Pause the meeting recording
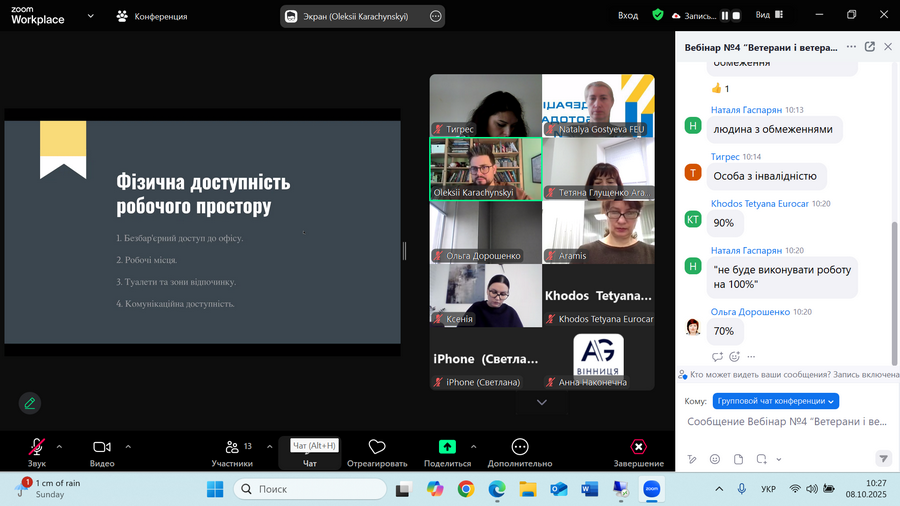This screenshot has height=506, width=900. pos(725,16)
